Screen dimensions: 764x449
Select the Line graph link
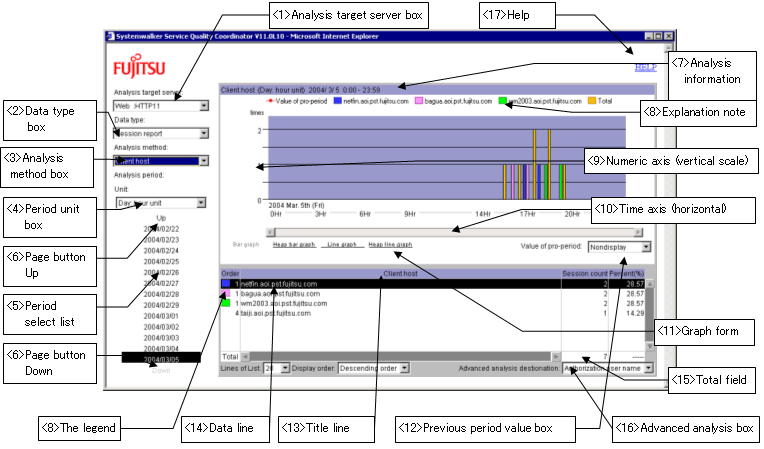pos(342,244)
